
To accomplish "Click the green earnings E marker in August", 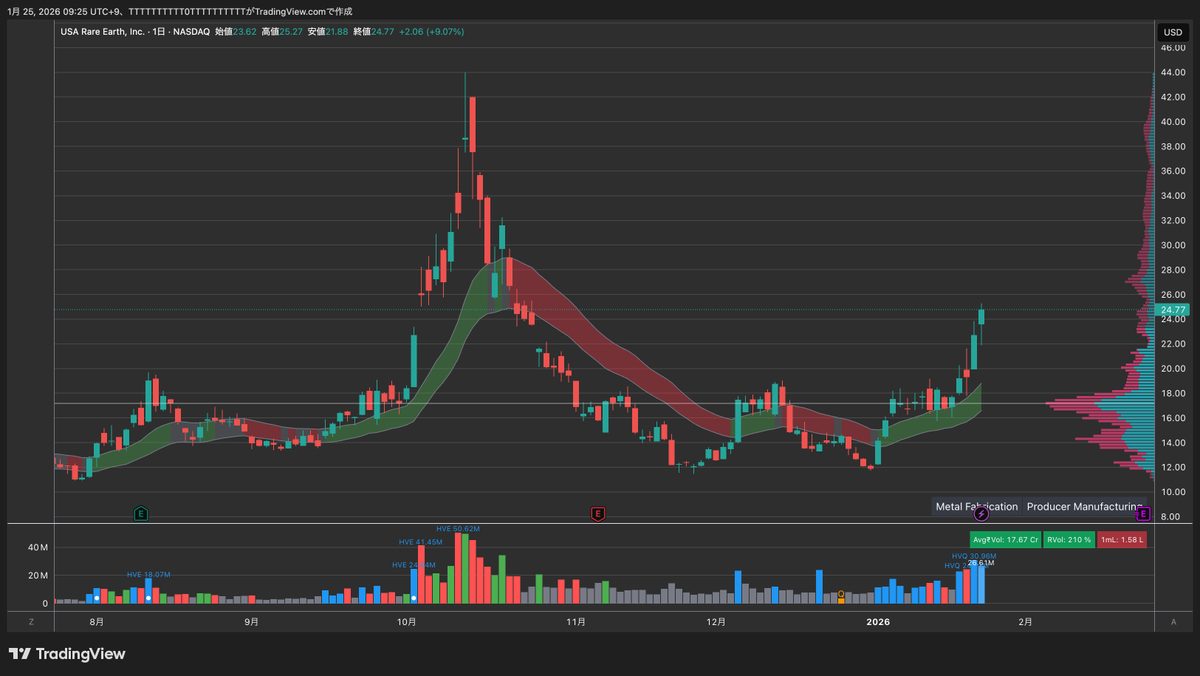I will point(141,514).
